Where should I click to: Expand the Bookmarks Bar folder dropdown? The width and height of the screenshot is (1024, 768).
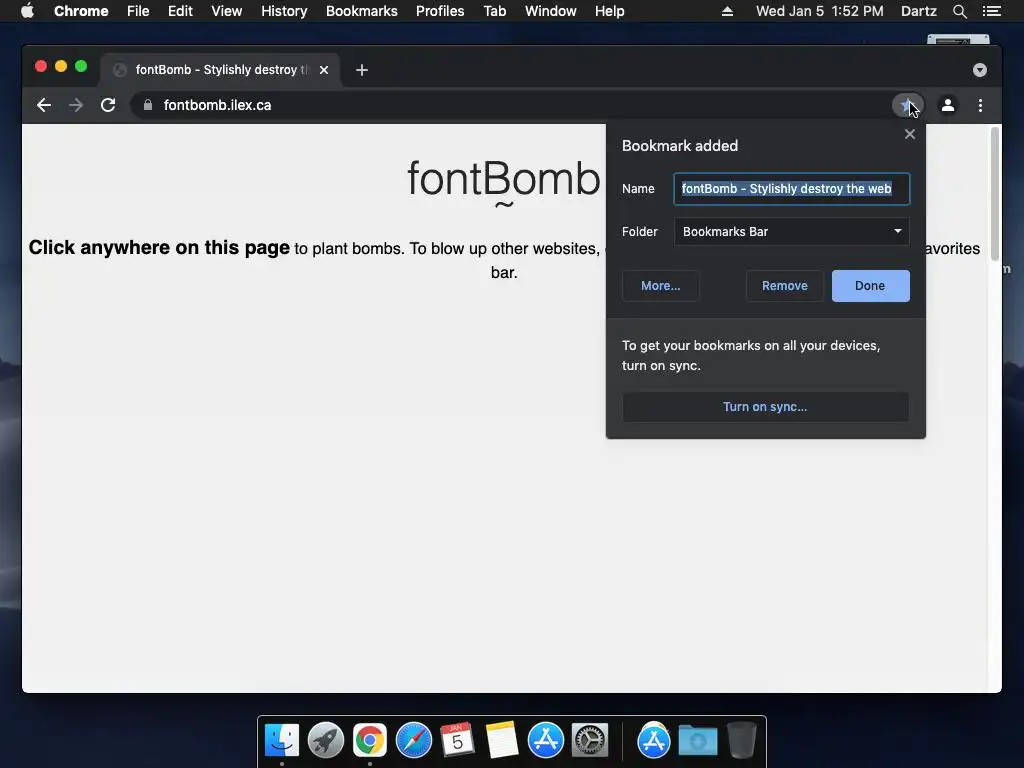tap(792, 232)
